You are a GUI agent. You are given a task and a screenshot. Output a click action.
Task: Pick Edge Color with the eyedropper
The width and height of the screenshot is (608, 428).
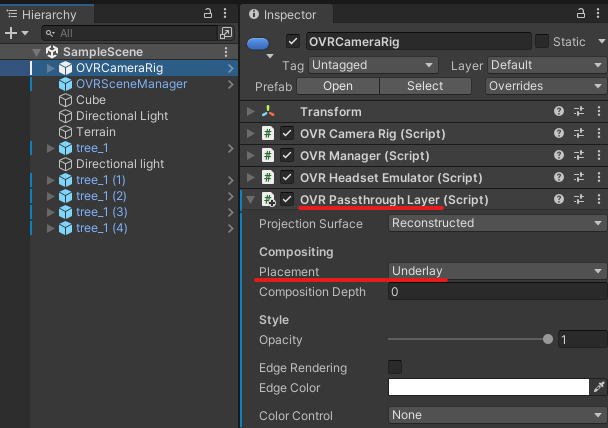pyautogui.click(x=599, y=387)
